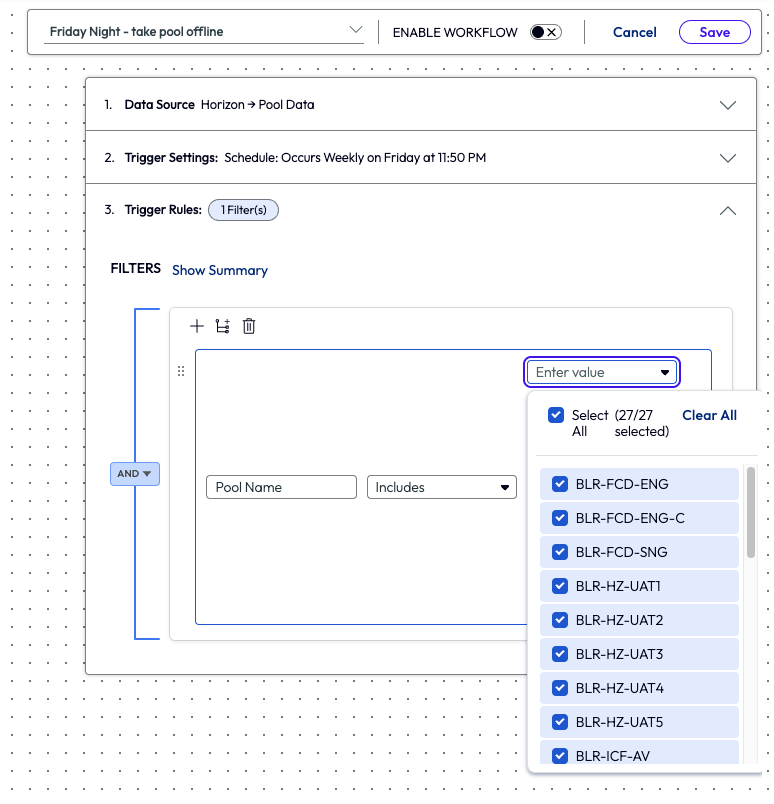Uncheck the BLR-FCD-ENG pool checkbox

pyautogui.click(x=560, y=485)
